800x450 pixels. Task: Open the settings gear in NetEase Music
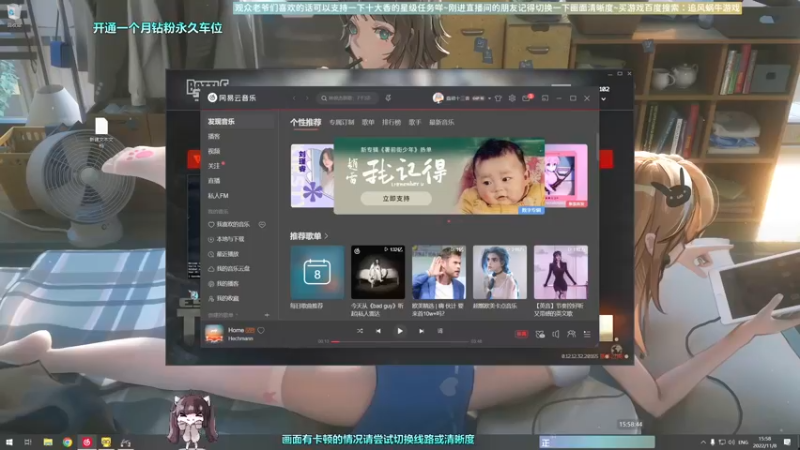[512, 98]
